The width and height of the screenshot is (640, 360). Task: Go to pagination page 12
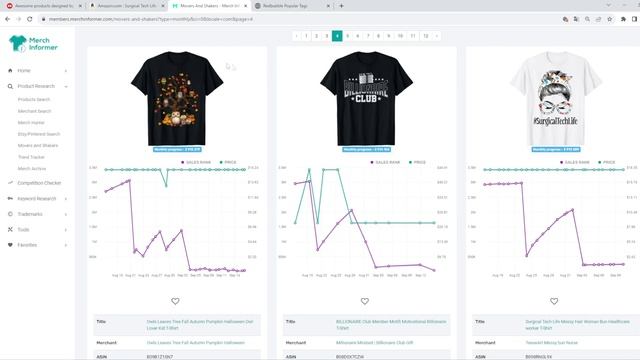pos(426,36)
